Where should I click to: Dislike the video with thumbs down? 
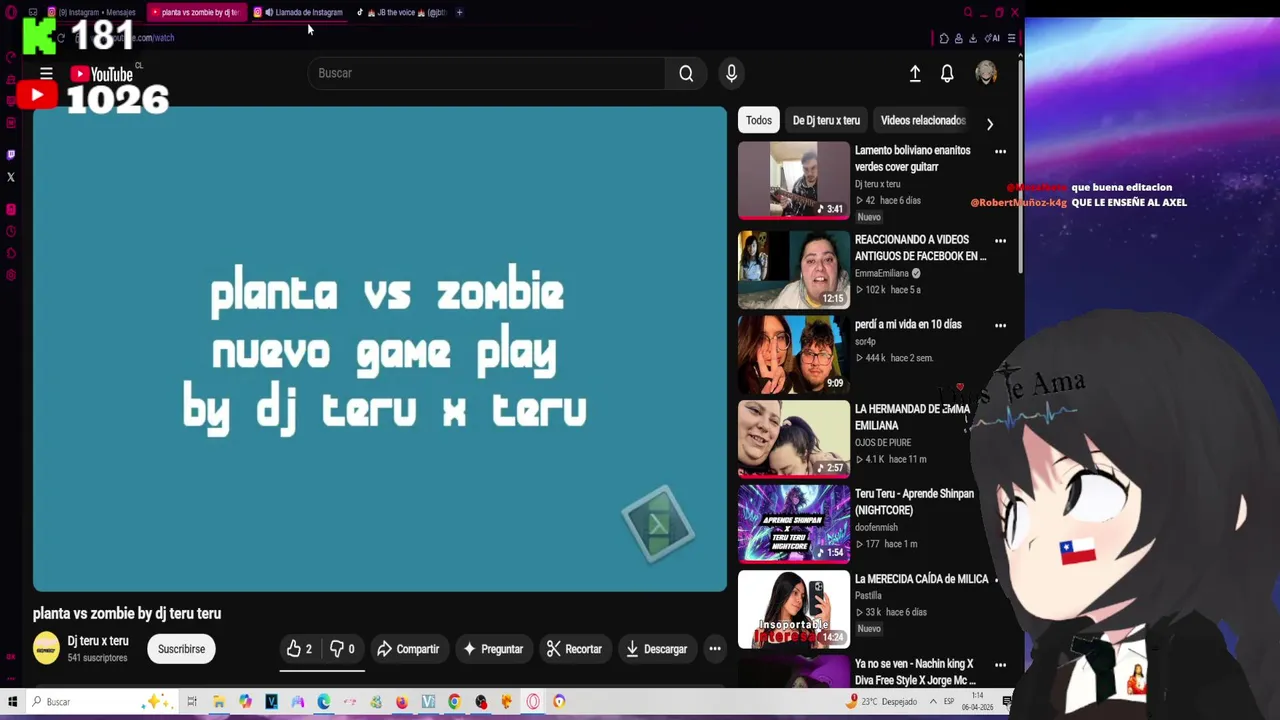(x=341, y=649)
